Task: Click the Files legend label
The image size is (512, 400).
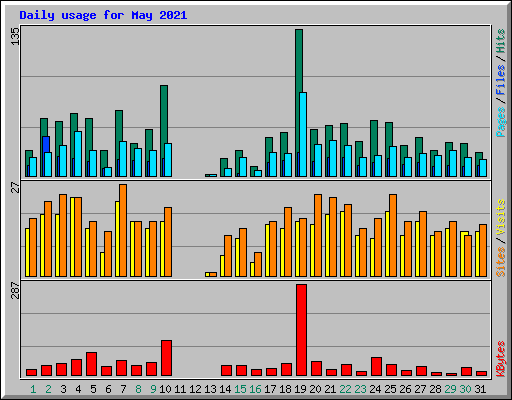Action: pyautogui.click(x=500, y=79)
